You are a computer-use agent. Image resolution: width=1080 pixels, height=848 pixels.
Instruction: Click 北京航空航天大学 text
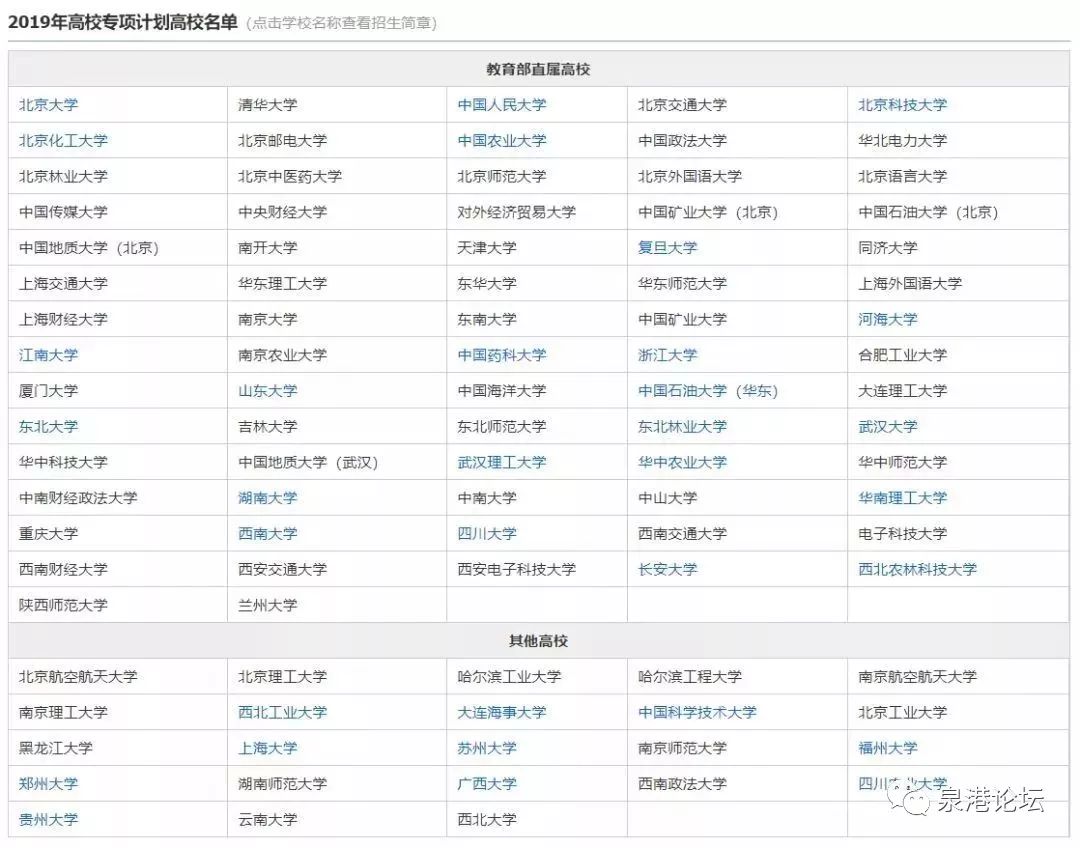tap(78, 676)
